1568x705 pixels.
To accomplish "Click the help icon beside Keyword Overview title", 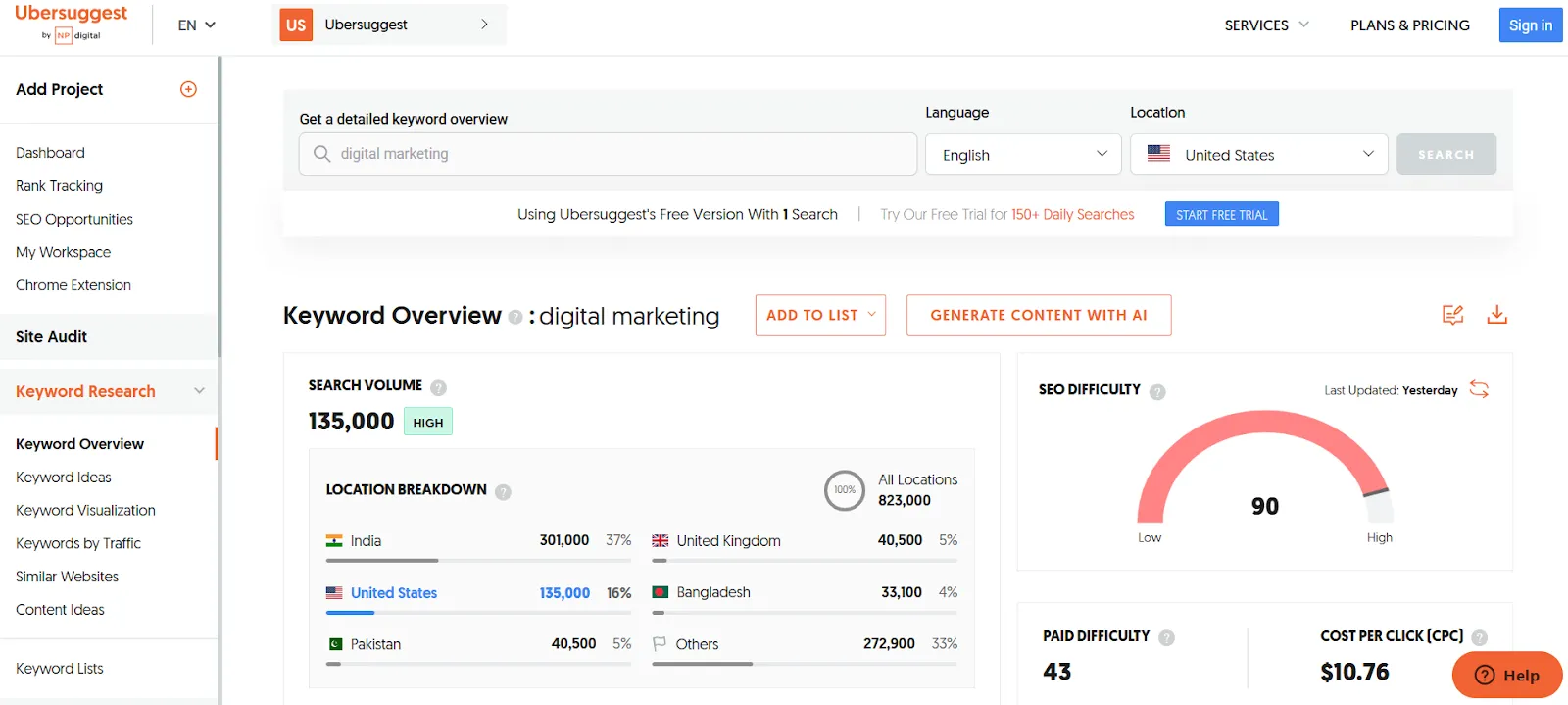I will 514,317.
